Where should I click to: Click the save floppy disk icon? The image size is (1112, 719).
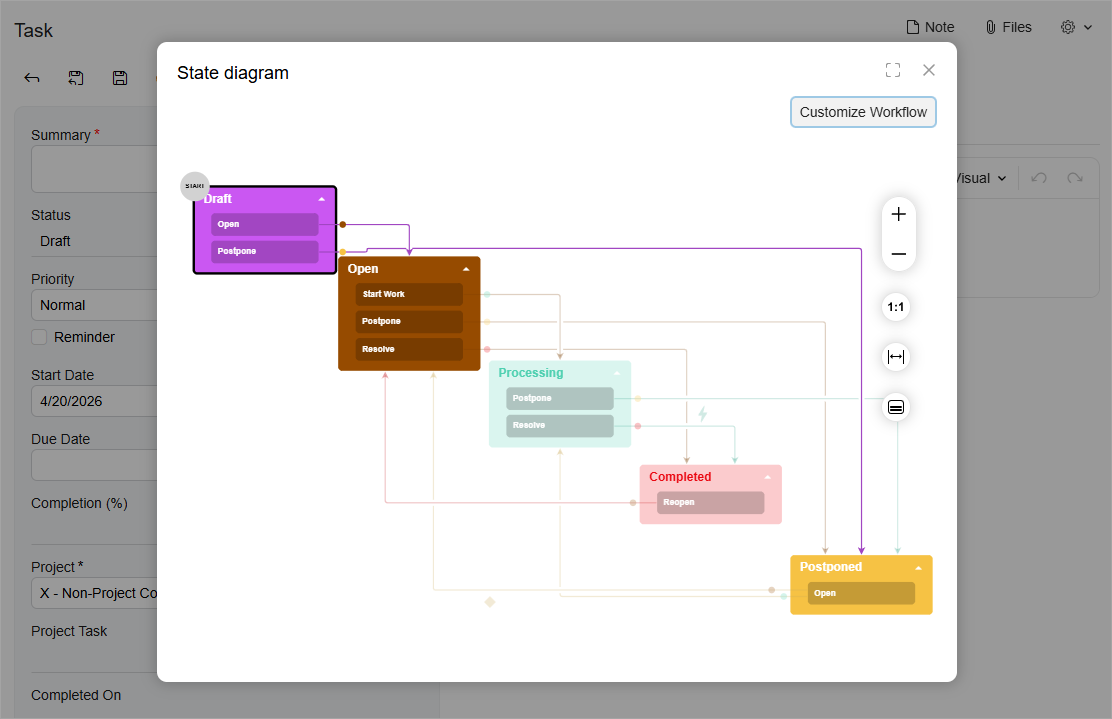pyautogui.click(x=120, y=78)
